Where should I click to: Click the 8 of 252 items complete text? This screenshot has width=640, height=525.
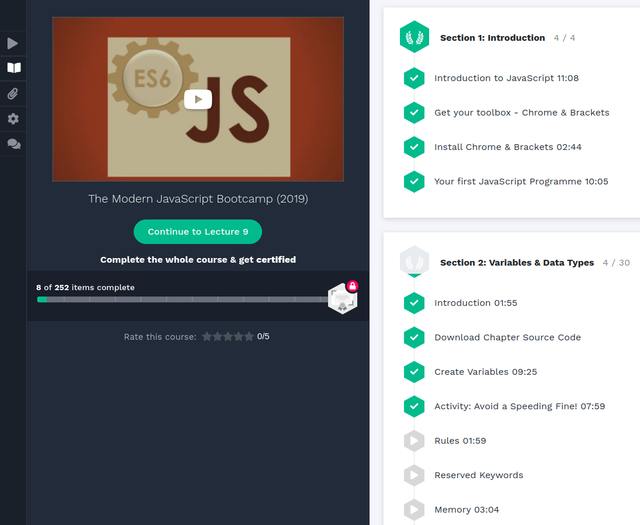point(85,287)
